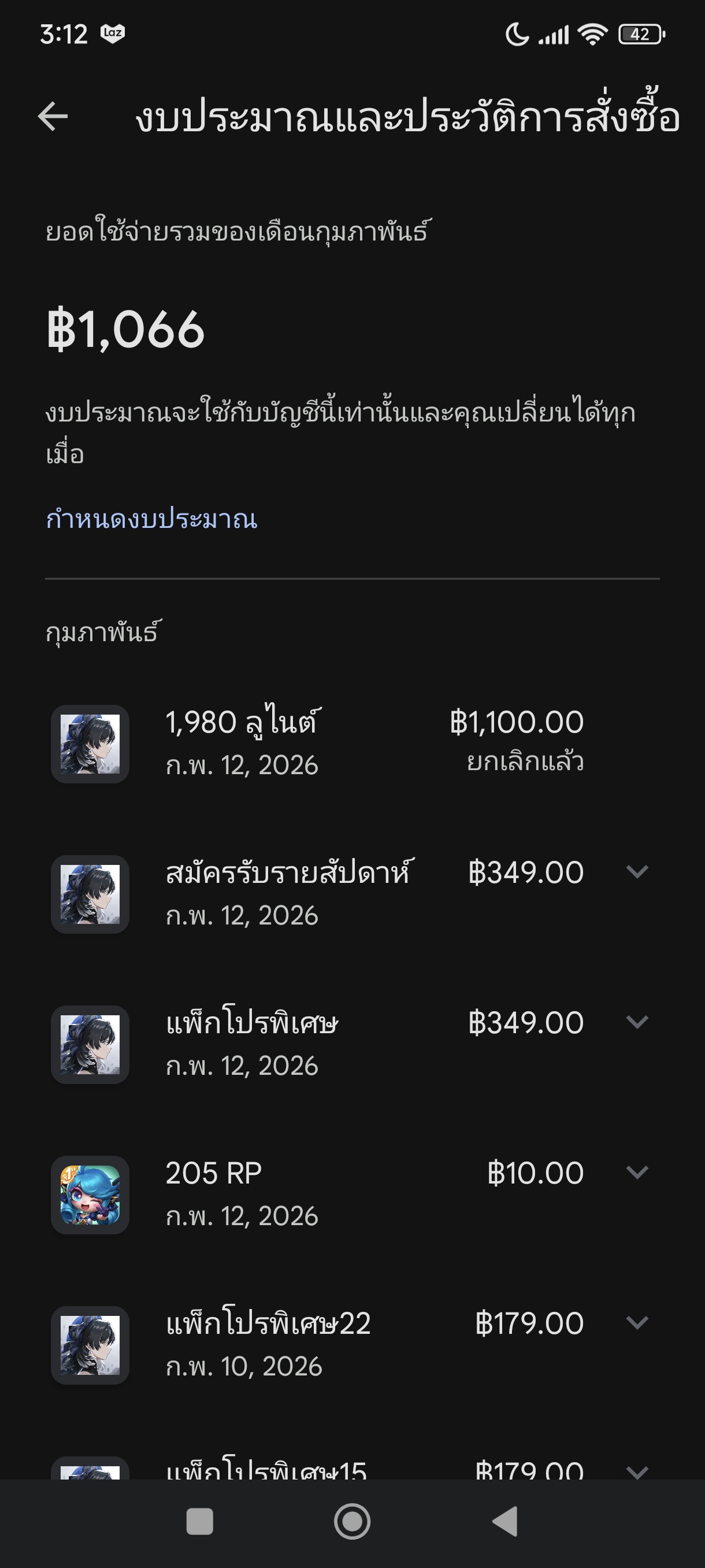Tap the ฿1,066 monthly spending total
The width and height of the screenshot is (705, 1568).
pos(125,330)
